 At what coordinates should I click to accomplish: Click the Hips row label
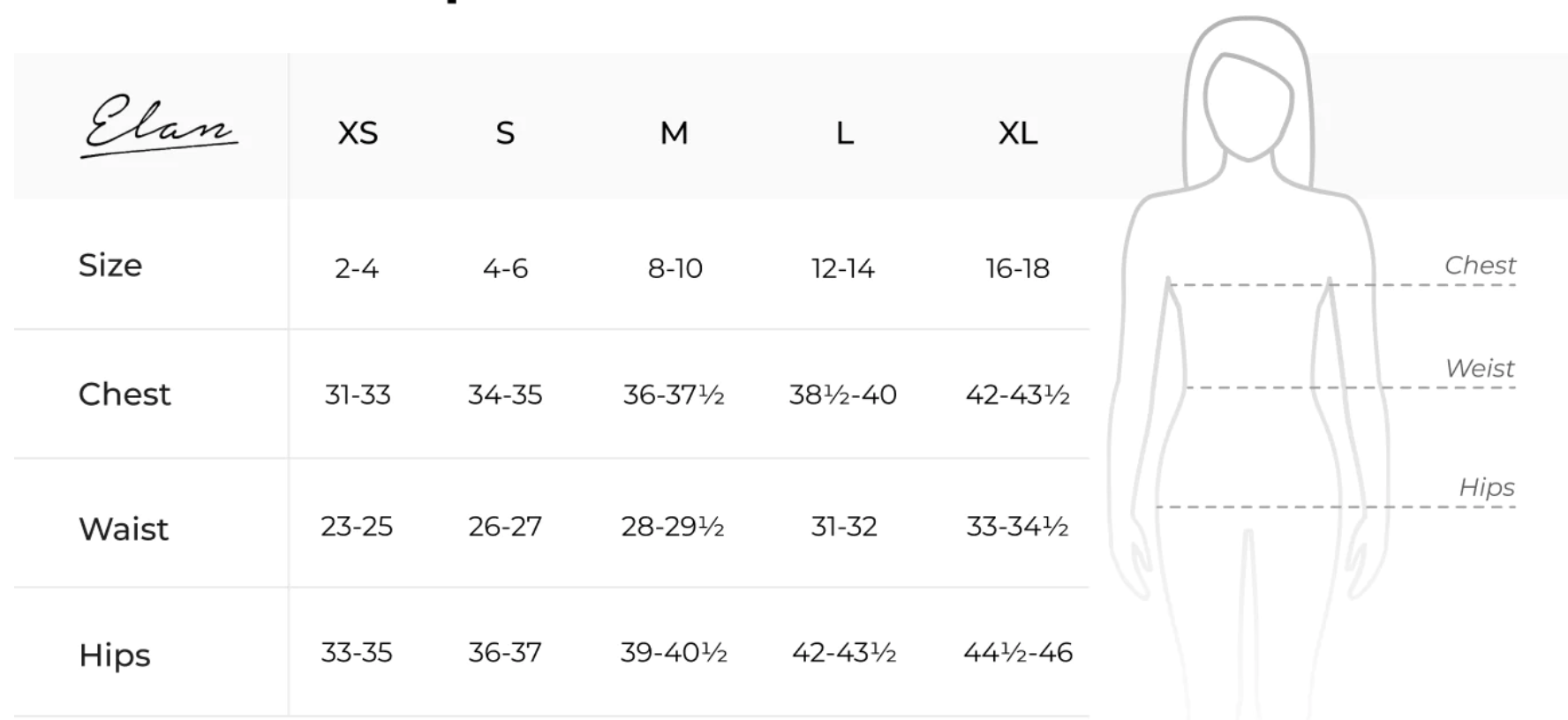tap(115, 656)
